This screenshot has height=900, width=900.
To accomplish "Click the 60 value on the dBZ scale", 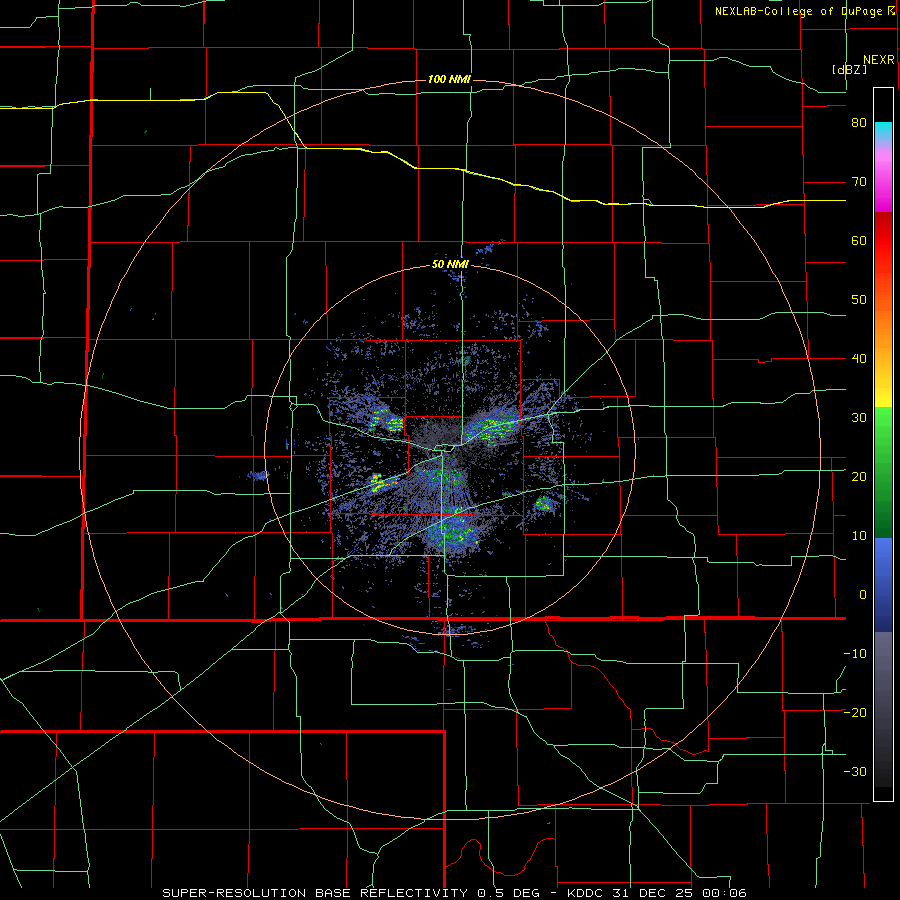I will tap(859, 240).
